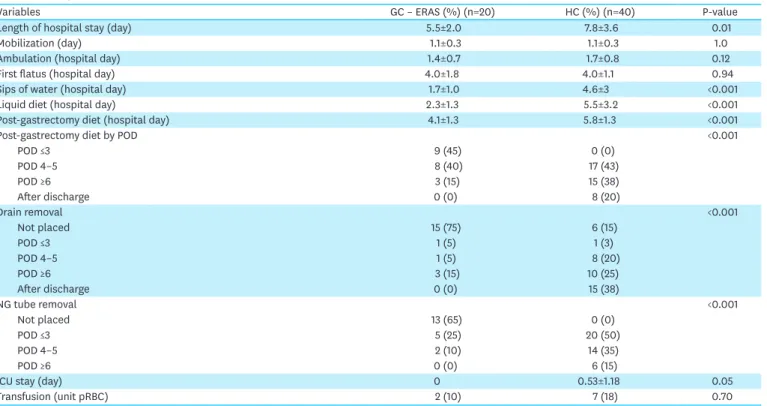Click the value '5.8±1.3'
This screenshot has width=767, height=406.
tap(600, 120)
